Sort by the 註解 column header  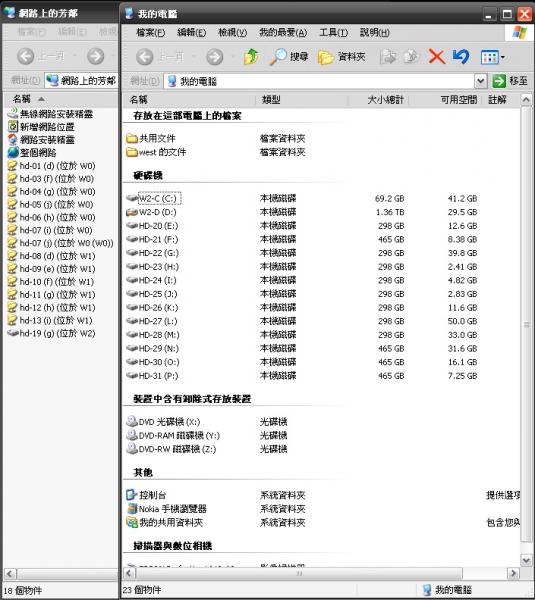click(x=501, y=100)
